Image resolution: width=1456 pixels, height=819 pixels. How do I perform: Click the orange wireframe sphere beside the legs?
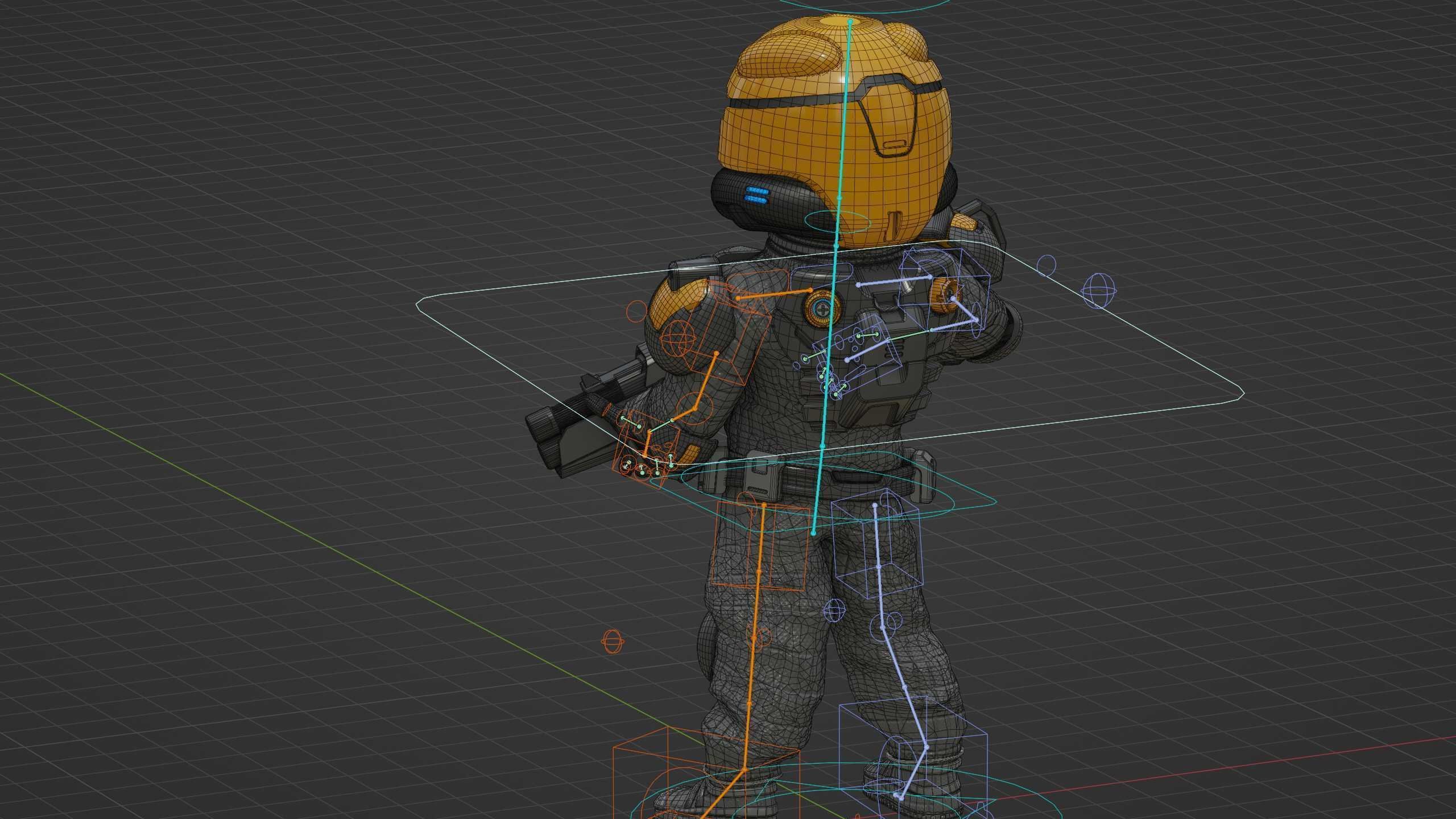click(x=613, y=642)
